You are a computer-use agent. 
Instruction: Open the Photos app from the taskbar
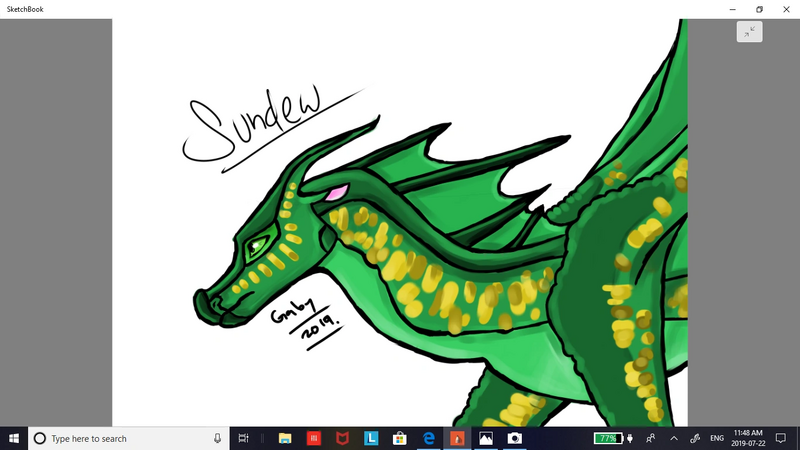tap(486, 438)
